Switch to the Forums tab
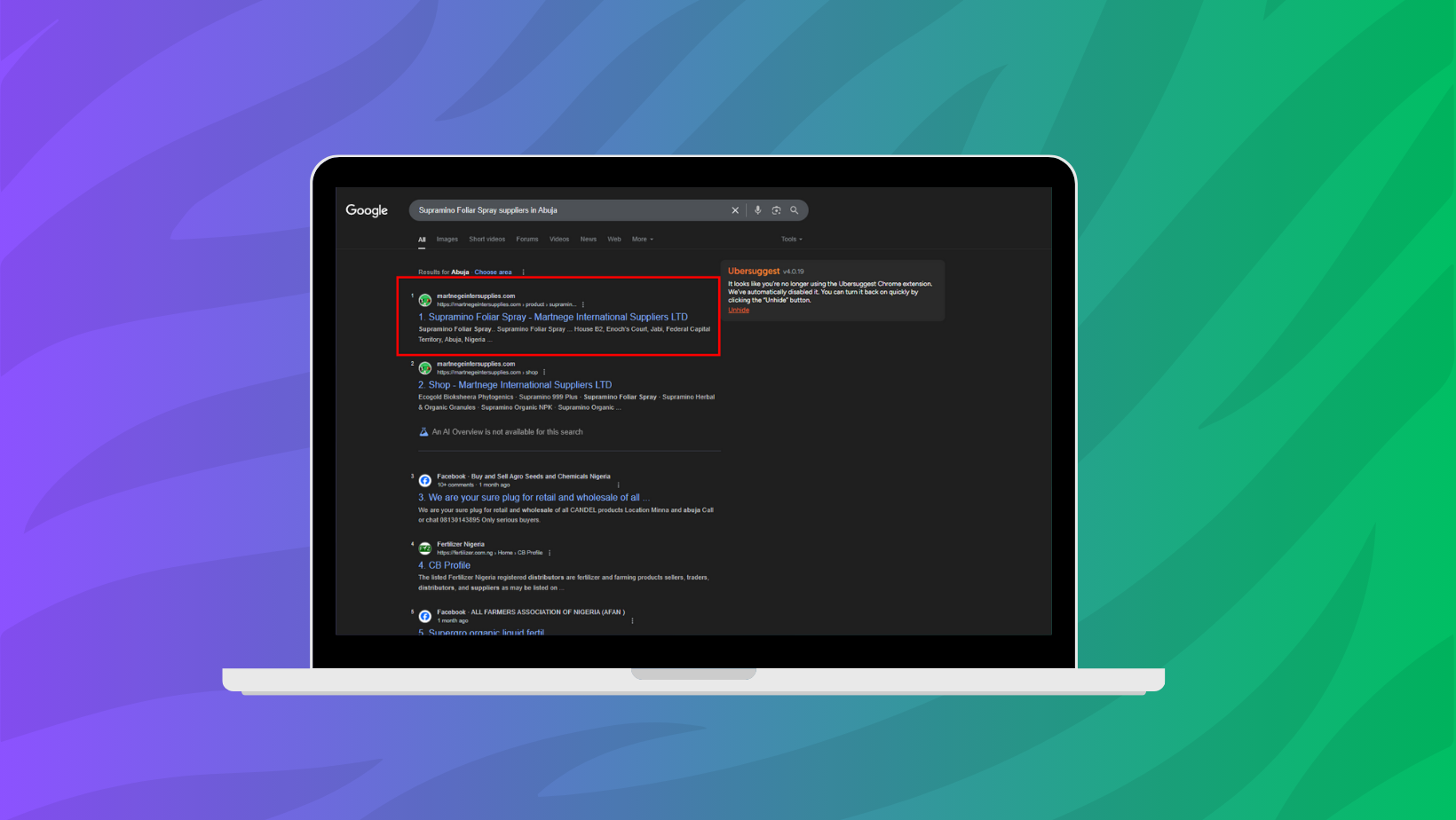 527,239
